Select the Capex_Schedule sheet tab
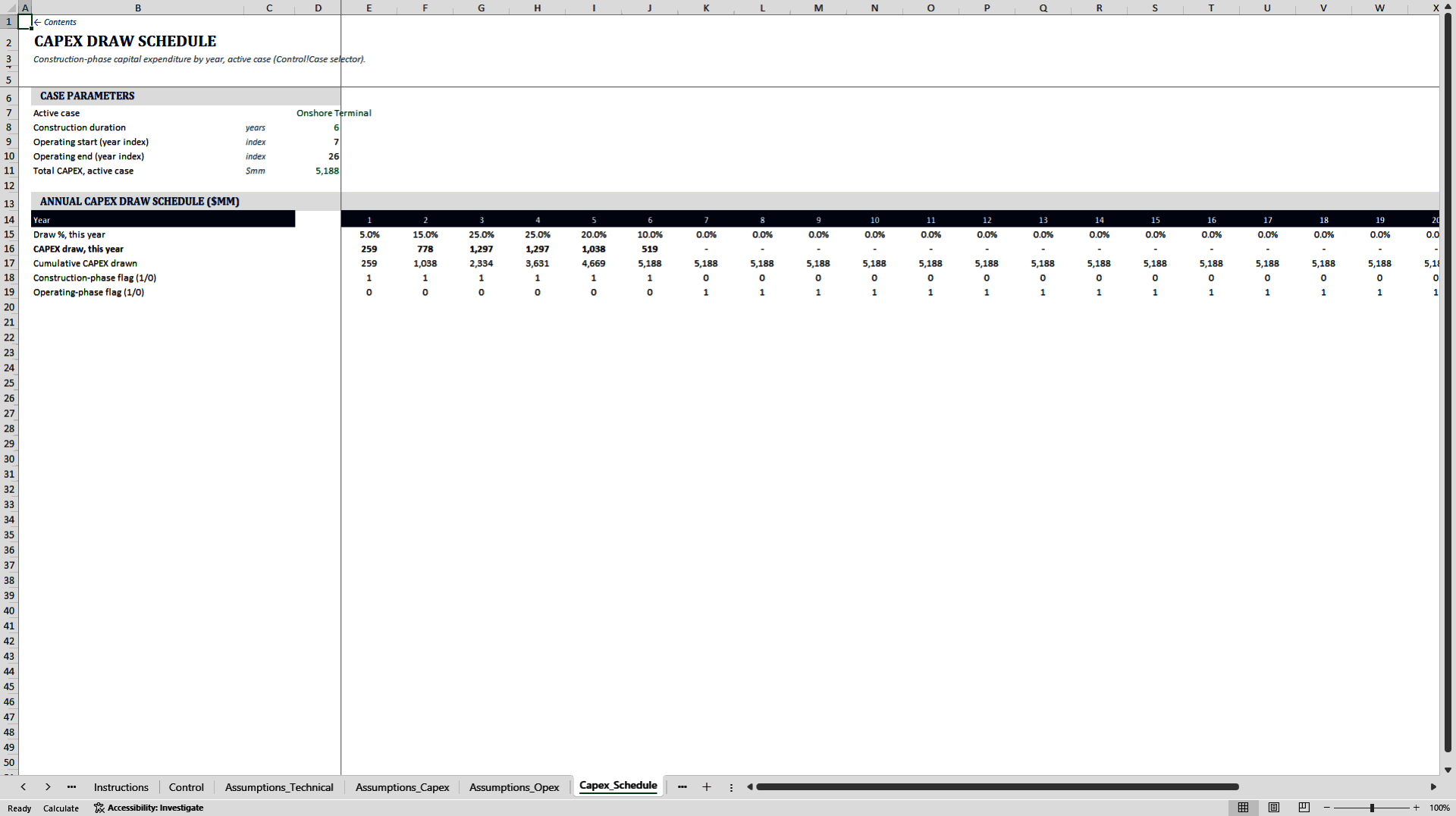Screen dimensions: 1456x816 tap(618, 786)
